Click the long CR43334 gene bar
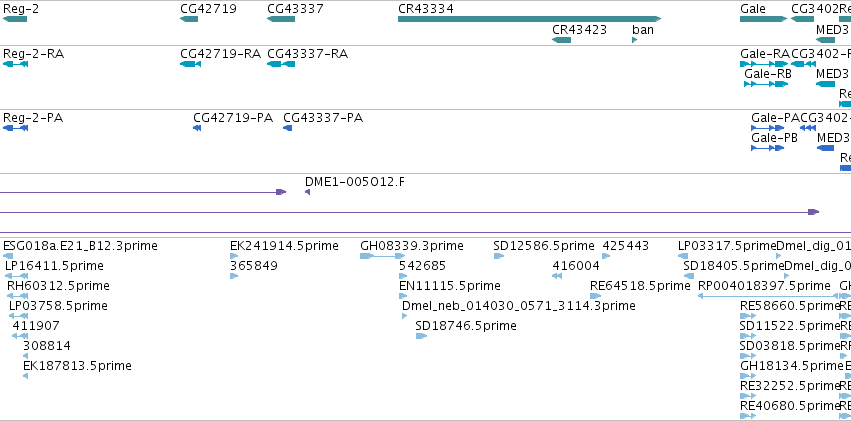 (529, 19)
